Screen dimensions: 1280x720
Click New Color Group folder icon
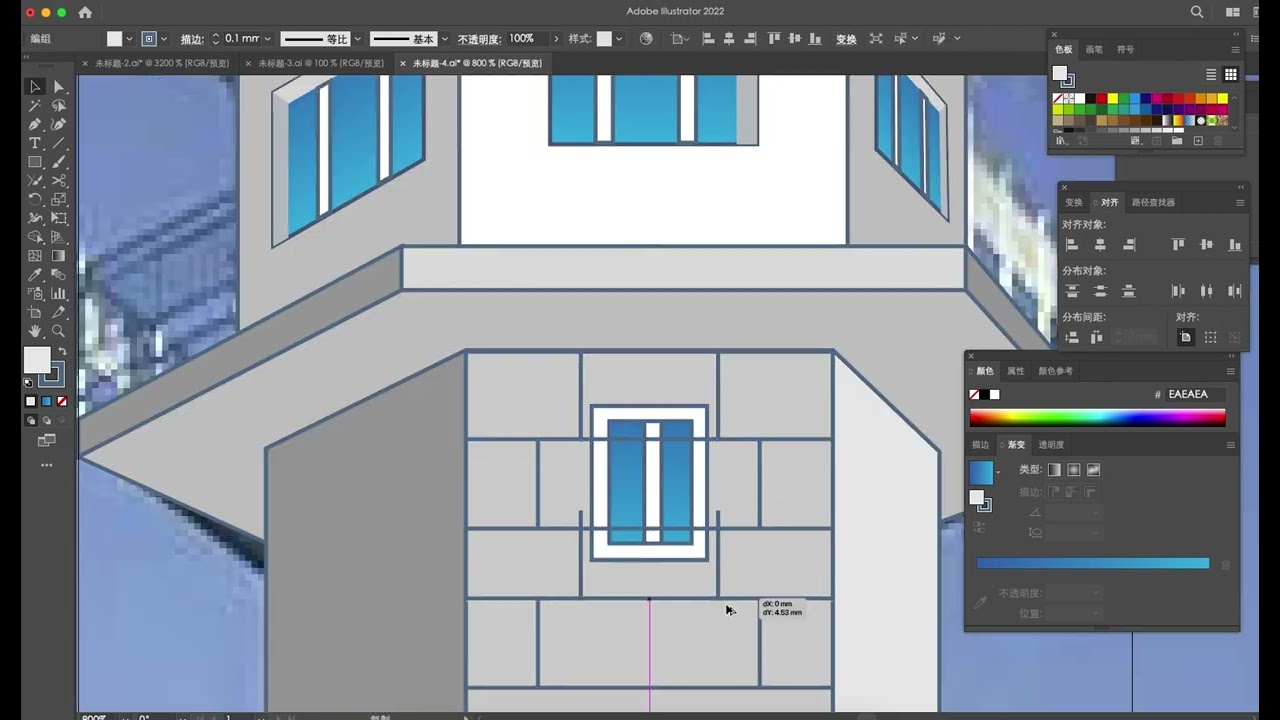(1177, 141)
